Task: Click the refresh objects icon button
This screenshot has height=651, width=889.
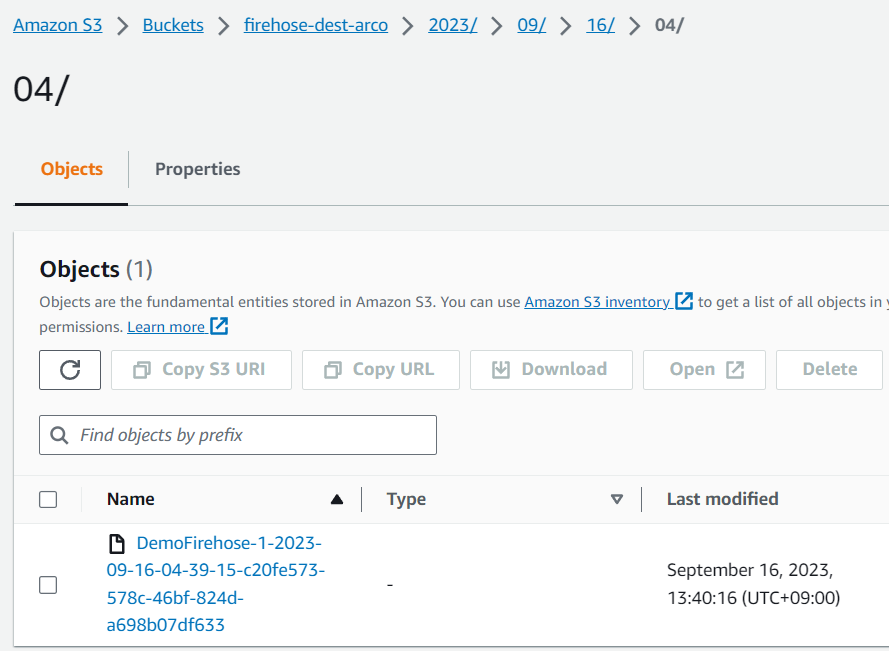Action: click(x=70, y=370)
